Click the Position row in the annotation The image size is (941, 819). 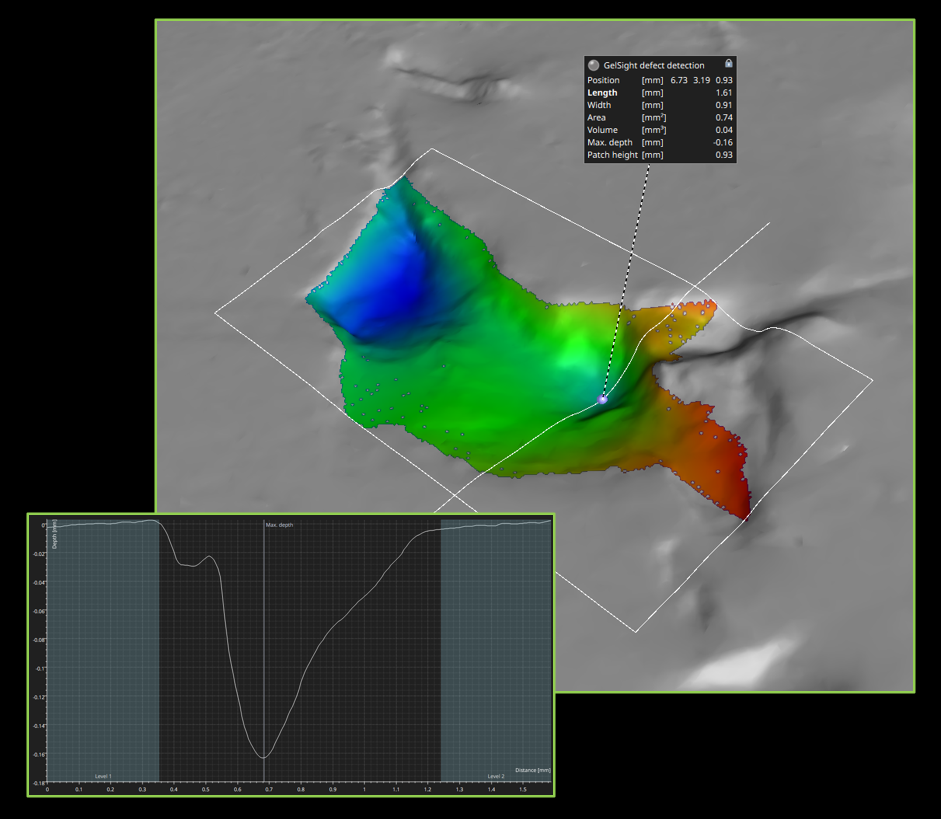660,80
